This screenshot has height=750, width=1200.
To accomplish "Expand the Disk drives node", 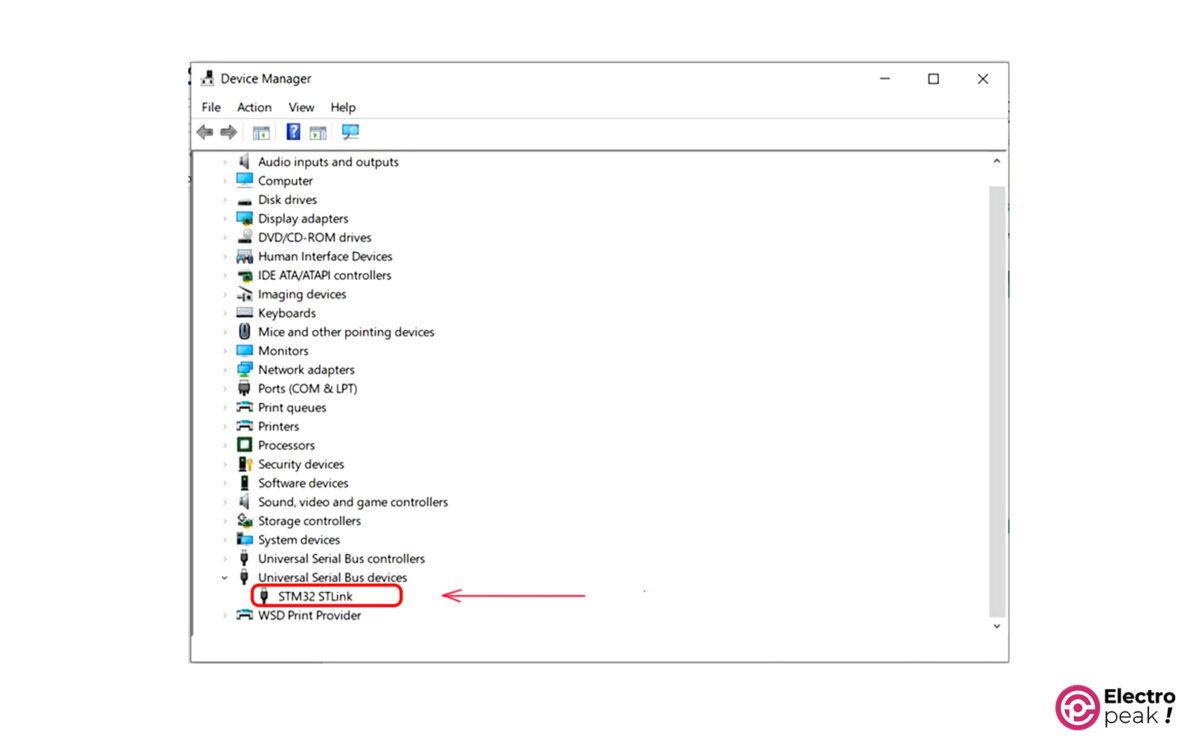I will (x=225, y=200).
